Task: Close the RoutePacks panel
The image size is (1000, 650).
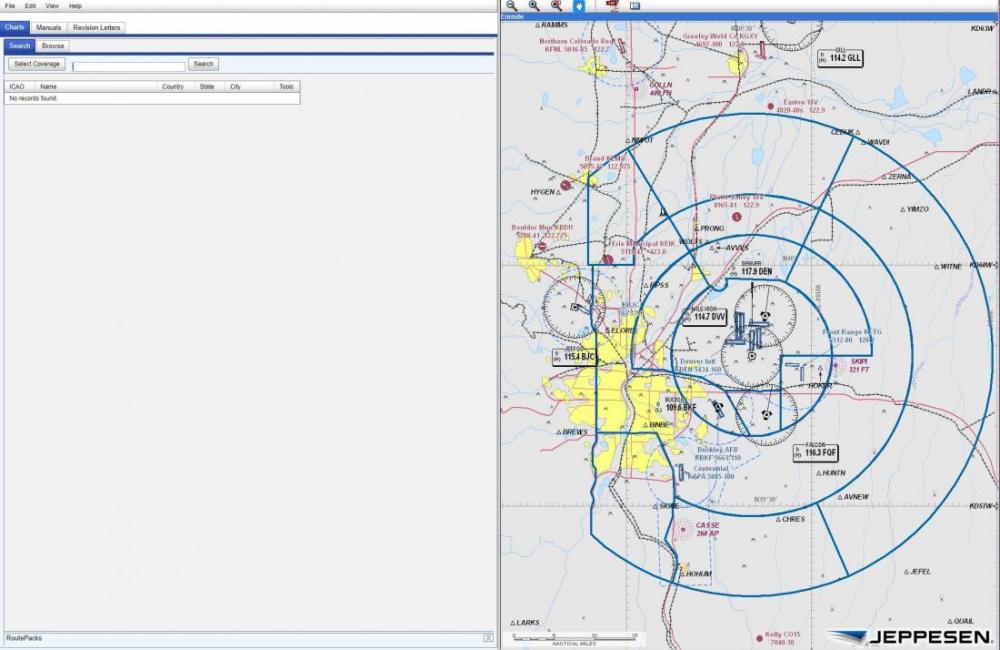Action: click(488, 638)
